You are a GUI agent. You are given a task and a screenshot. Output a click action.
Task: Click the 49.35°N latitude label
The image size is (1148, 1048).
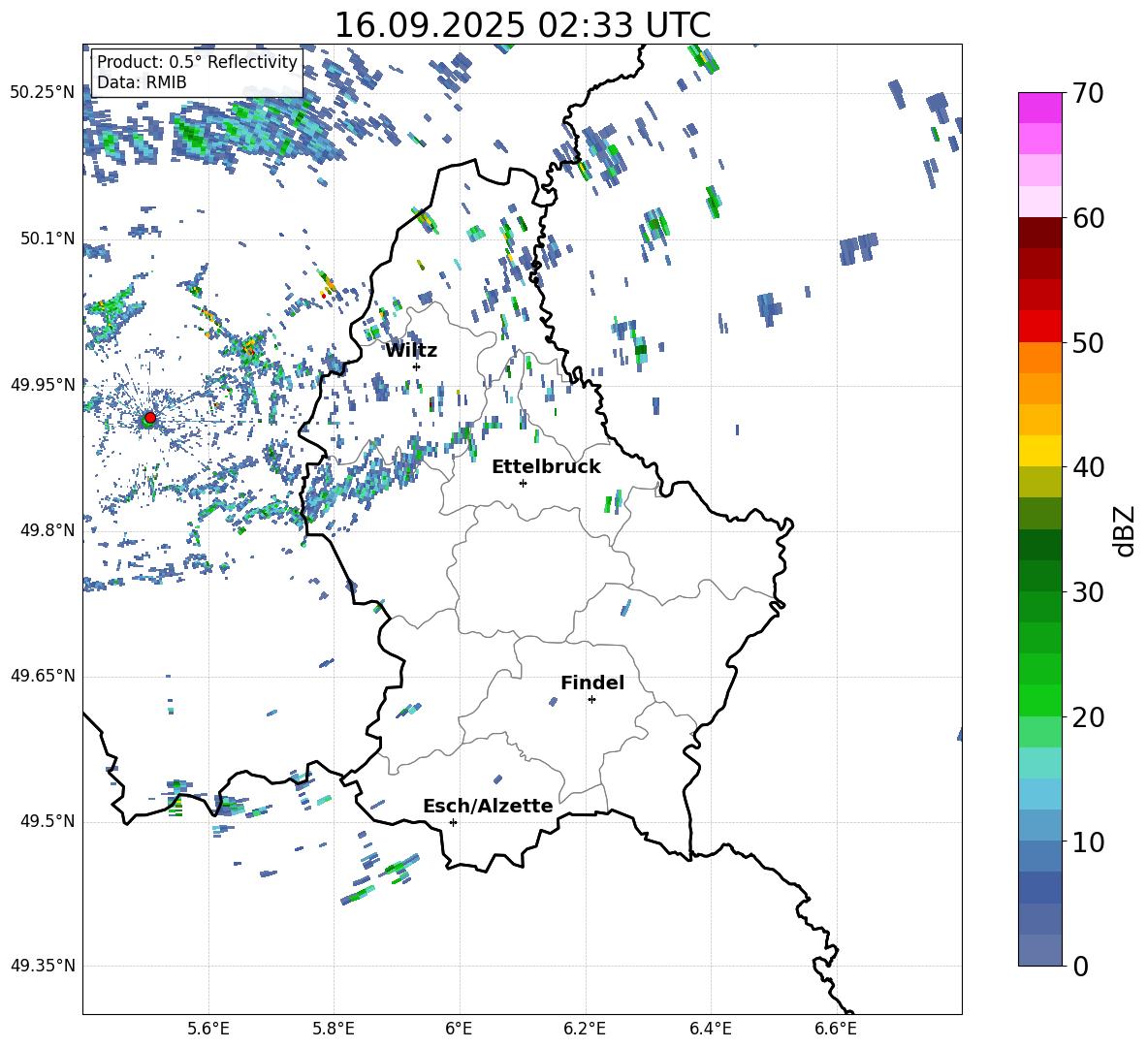point(43,966)
